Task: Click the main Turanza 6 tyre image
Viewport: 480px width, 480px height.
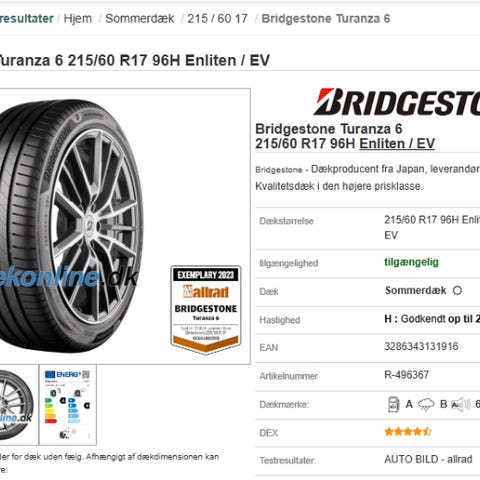Action: point(72,226)
